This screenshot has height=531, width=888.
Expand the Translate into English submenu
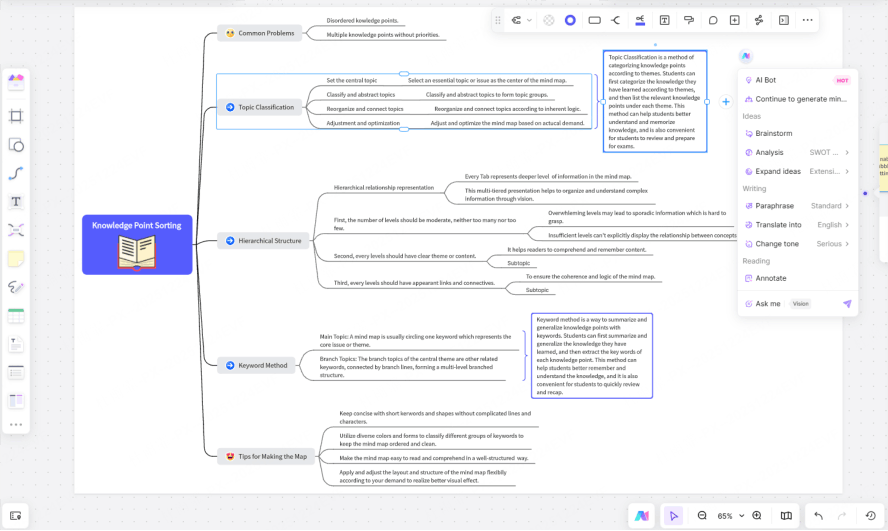pyautogui.click(x=846, y=225)
